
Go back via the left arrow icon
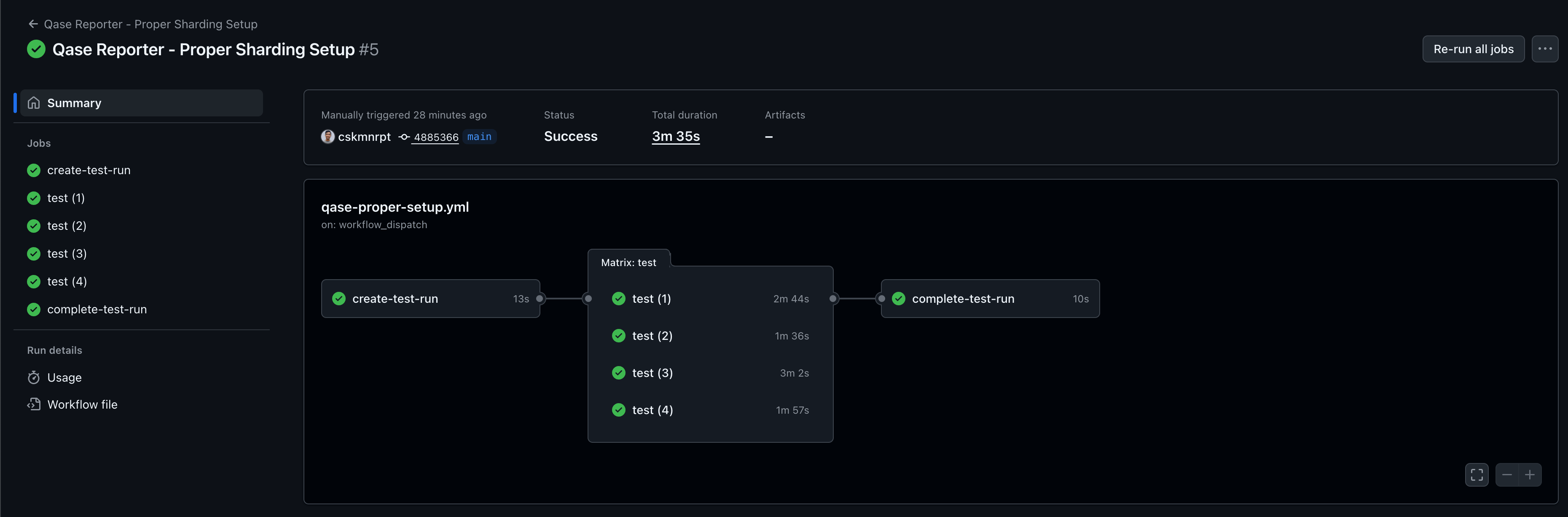[x=33, y=24]
